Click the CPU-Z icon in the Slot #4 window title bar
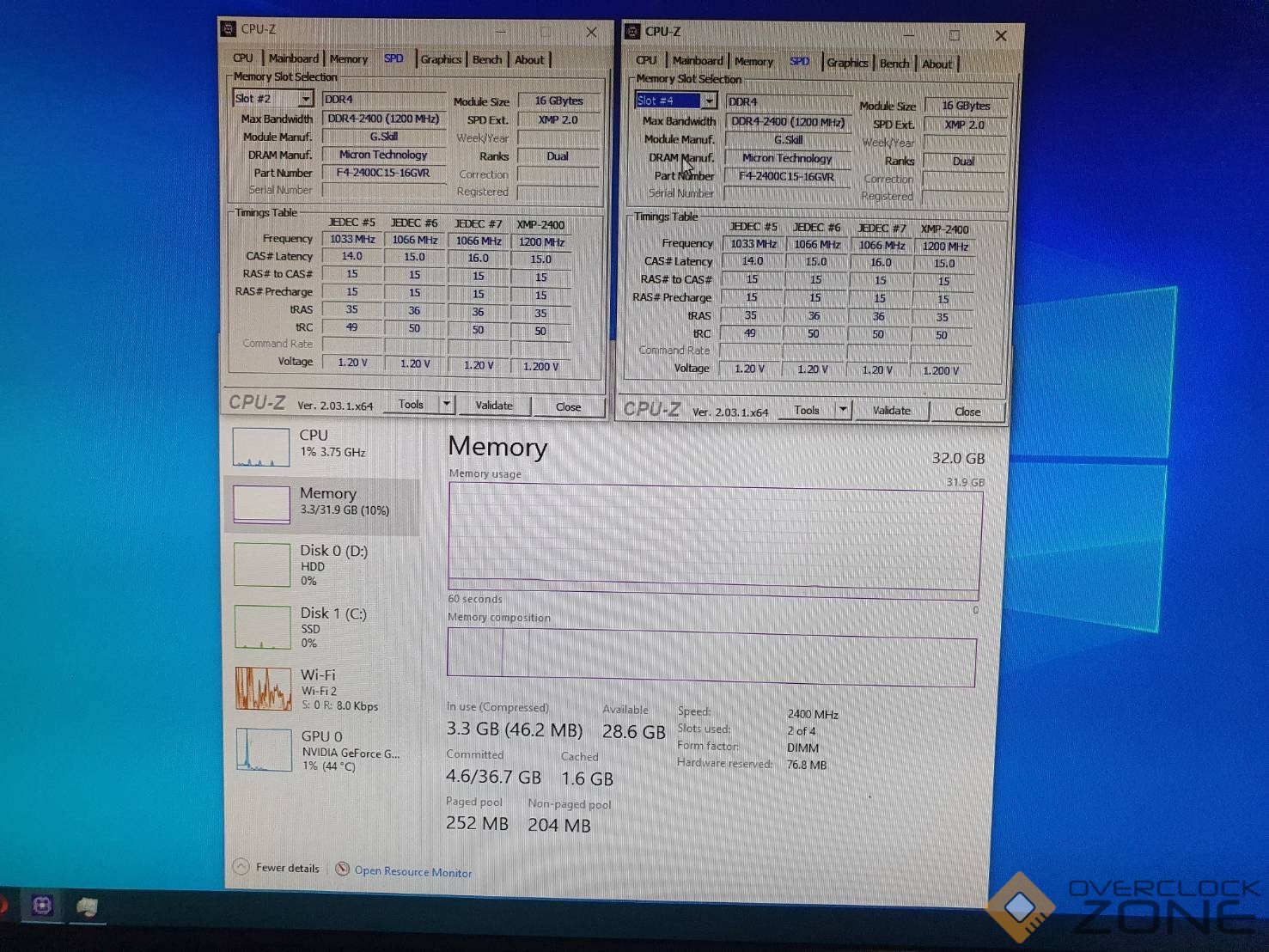Screen dimensions: 1269x952 (632, 32)
